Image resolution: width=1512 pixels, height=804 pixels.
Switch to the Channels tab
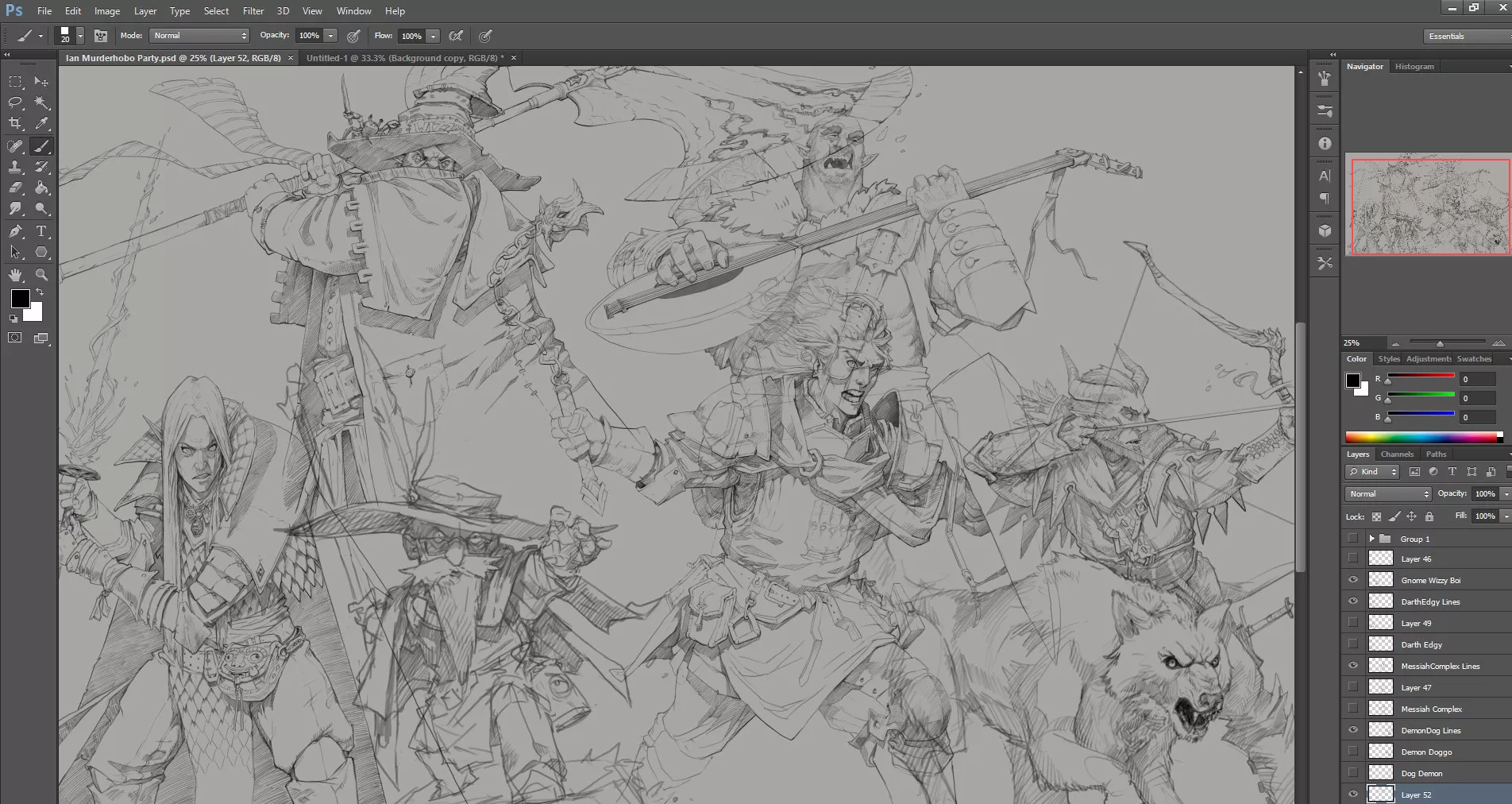click(x=1397, y=454)
